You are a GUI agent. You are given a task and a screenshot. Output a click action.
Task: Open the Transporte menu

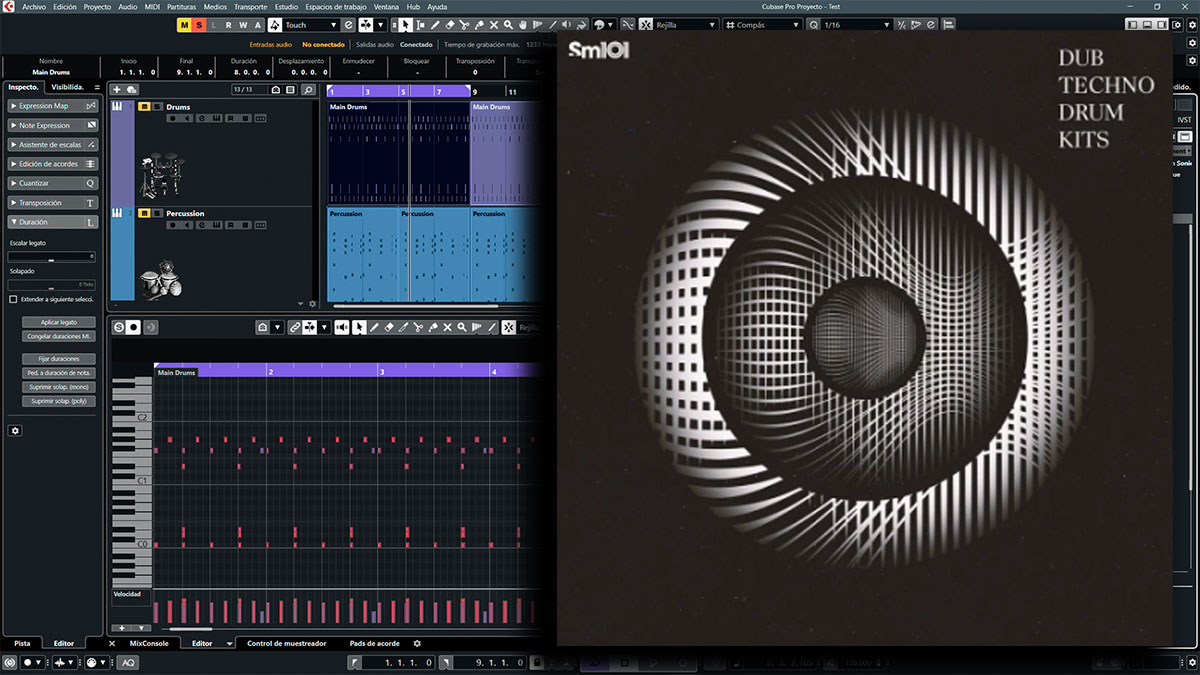click(x=250, y=6)
